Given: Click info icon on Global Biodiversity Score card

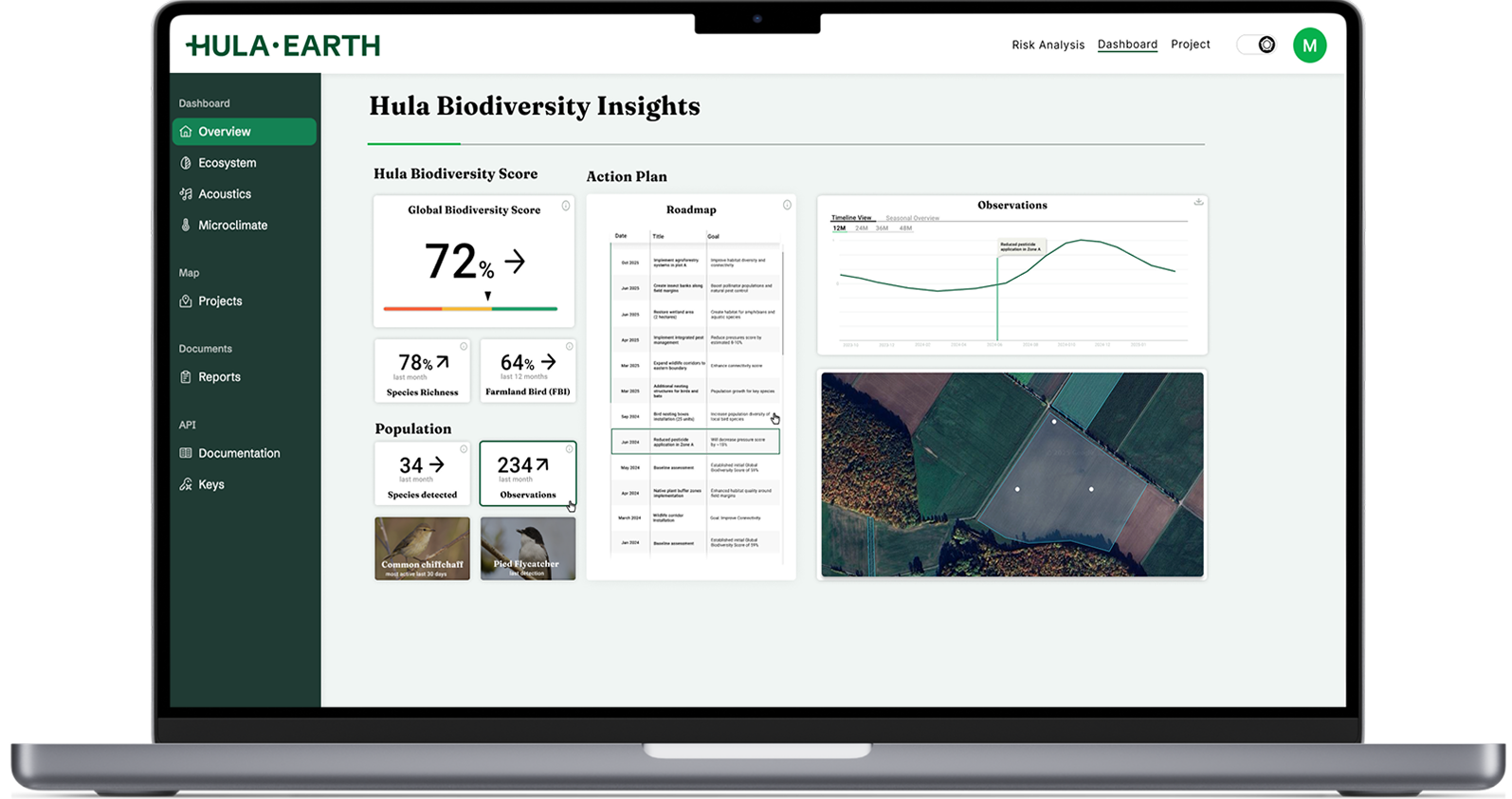Looking at the screenshot, I should point(566,206).
